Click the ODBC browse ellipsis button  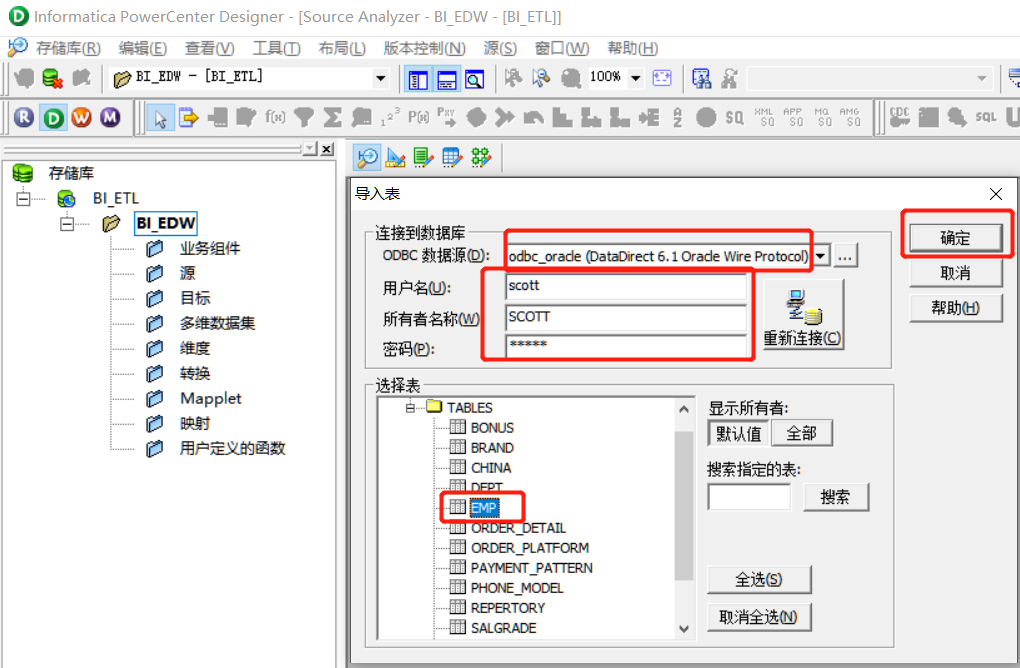pyautogui.click(x=845, y=256)
